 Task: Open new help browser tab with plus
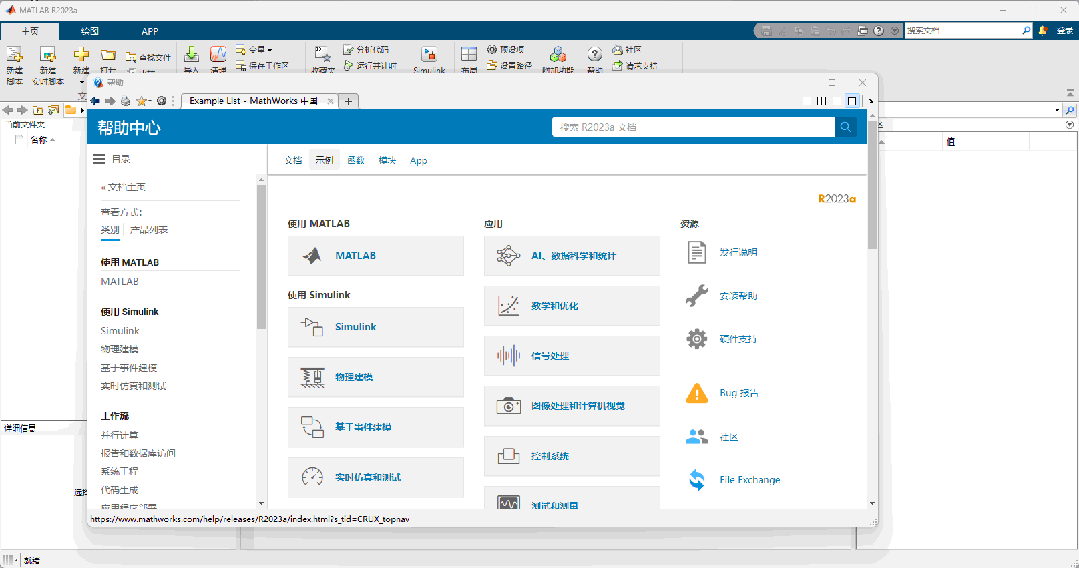click(348, 101)
